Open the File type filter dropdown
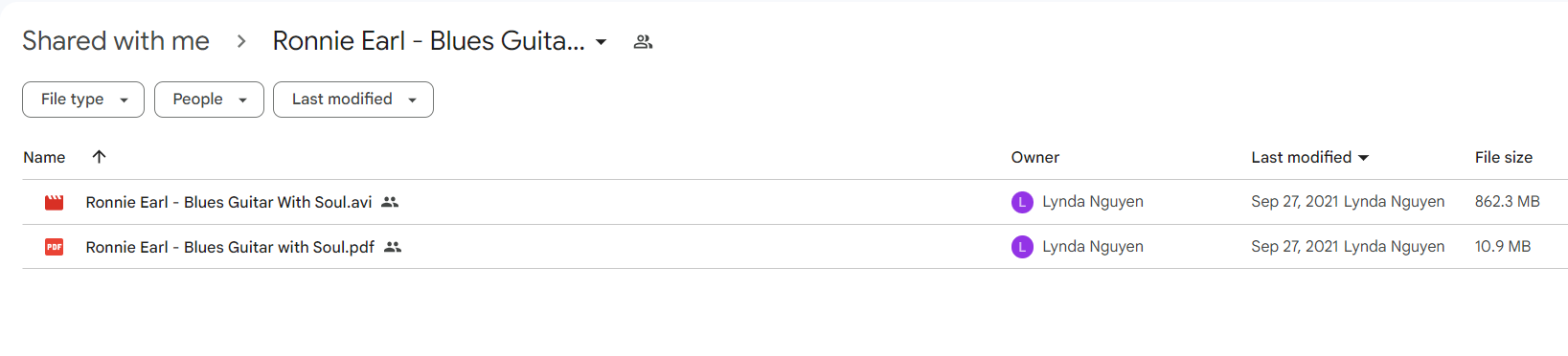 pyautogui.click(x=83, y=100)
